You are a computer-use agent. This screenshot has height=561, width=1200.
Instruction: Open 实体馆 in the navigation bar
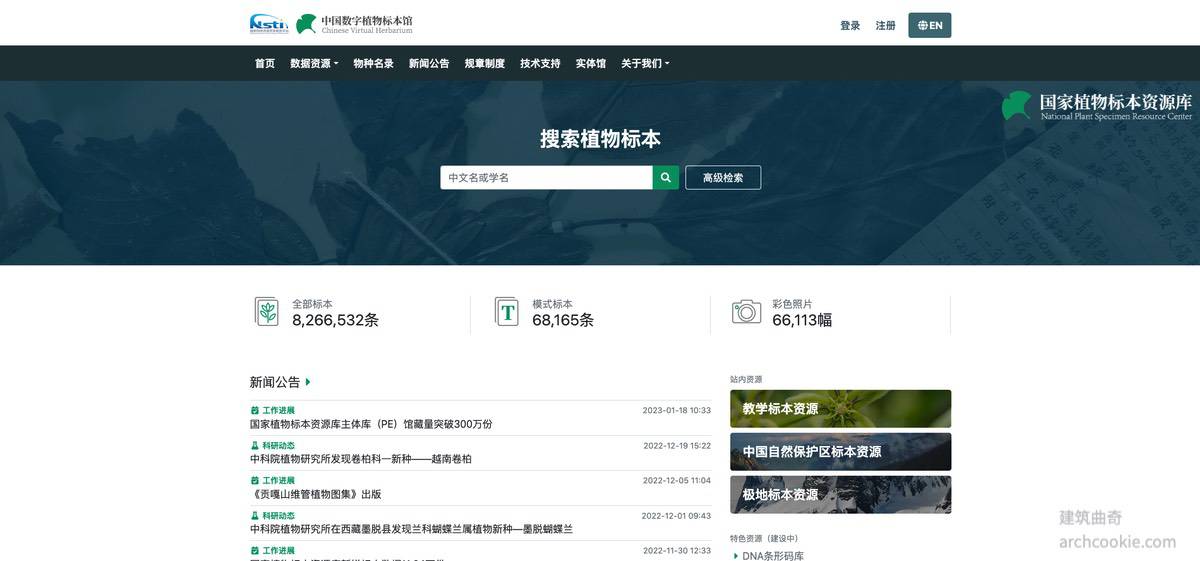(x=591, y=63)
